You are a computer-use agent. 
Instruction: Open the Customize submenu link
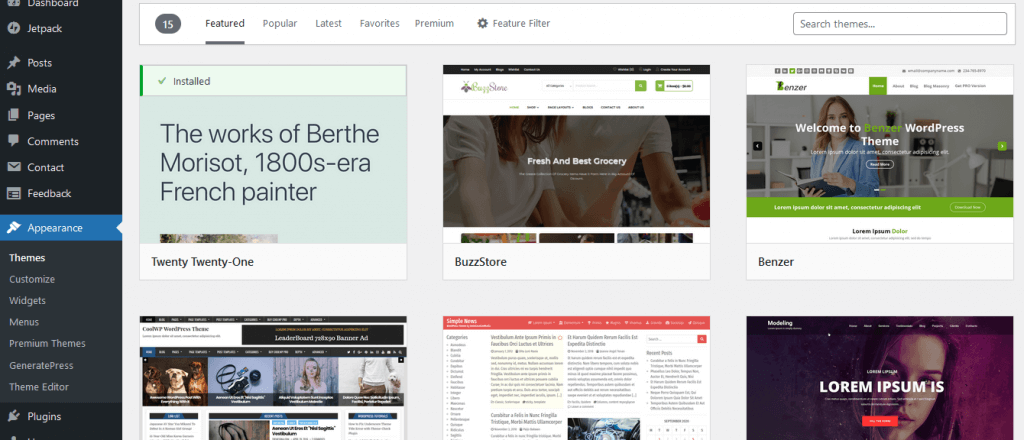coord(32,279)
